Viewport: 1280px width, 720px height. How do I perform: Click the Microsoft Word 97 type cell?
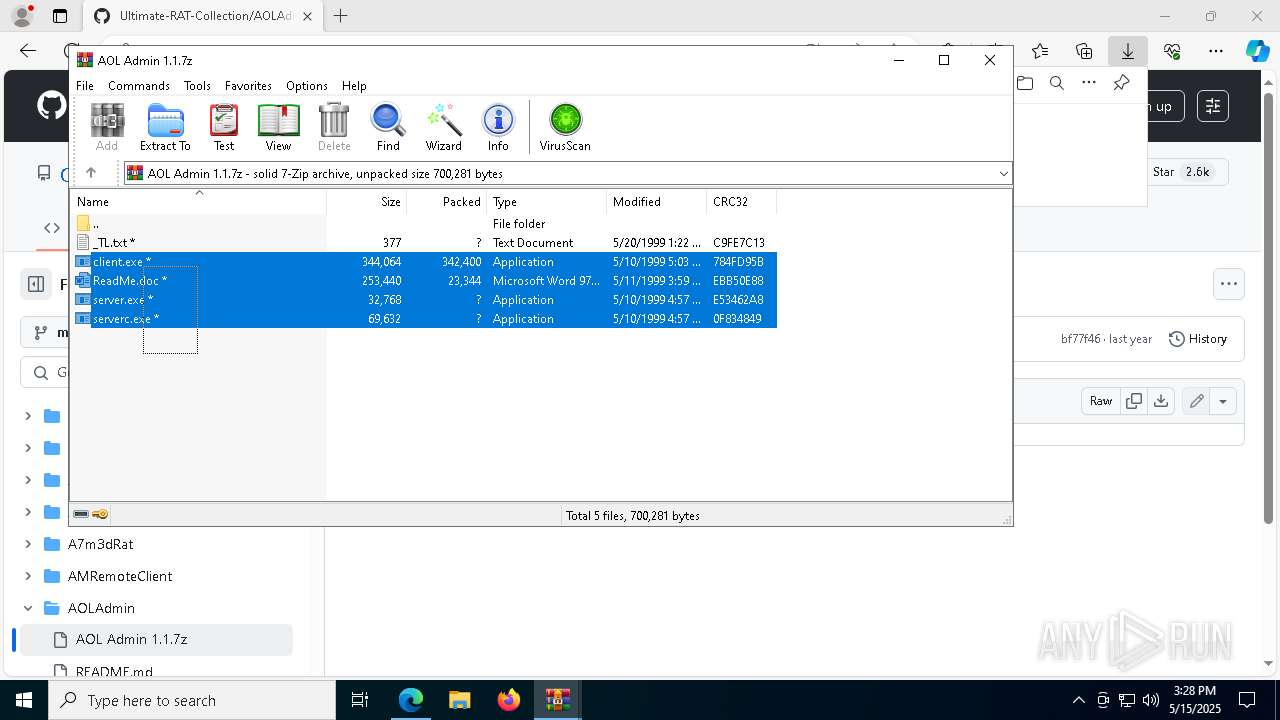pyautogui.click(x=546, y=281)
